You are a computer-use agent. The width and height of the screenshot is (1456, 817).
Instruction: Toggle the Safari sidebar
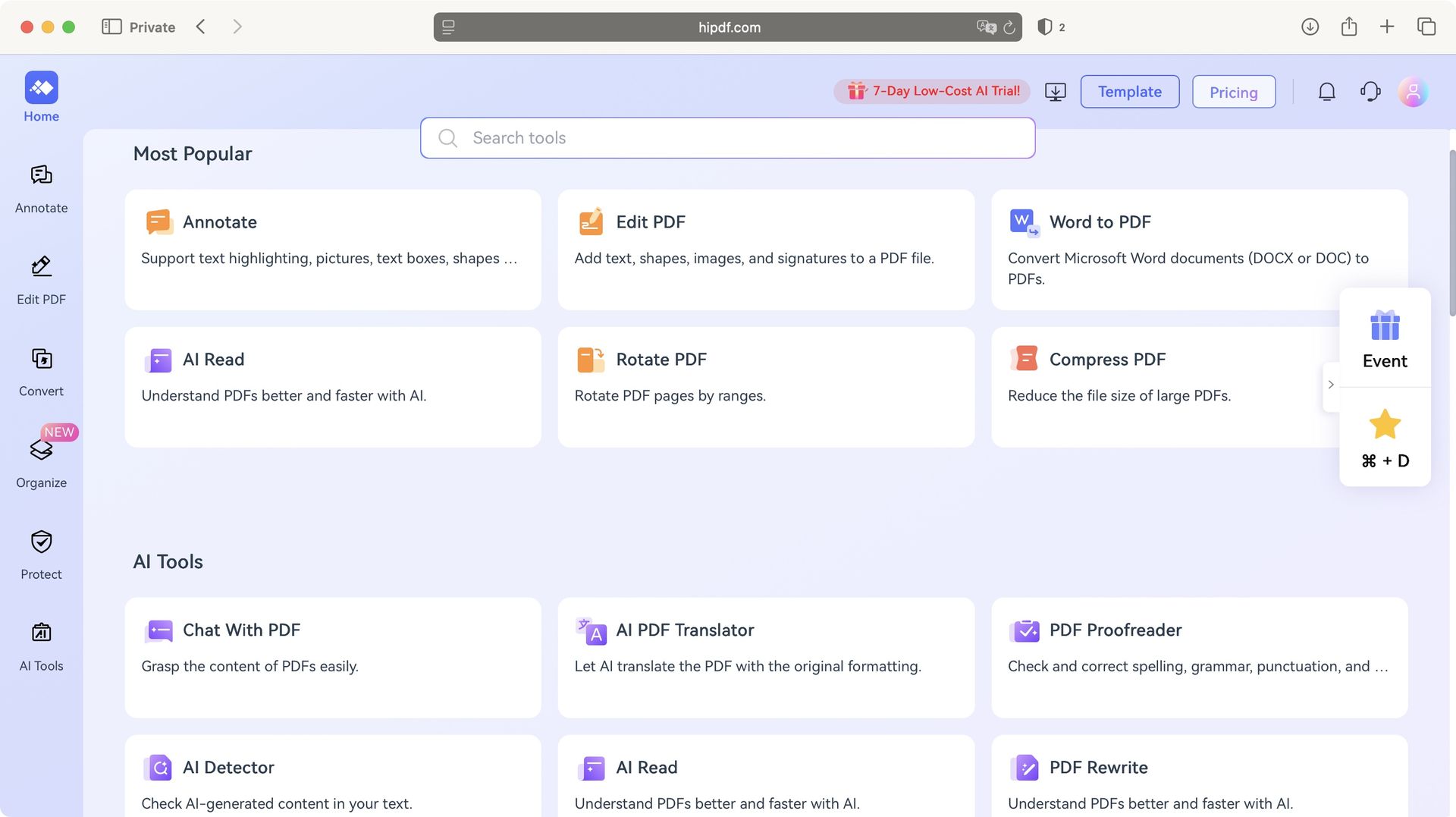pos(110,27)
